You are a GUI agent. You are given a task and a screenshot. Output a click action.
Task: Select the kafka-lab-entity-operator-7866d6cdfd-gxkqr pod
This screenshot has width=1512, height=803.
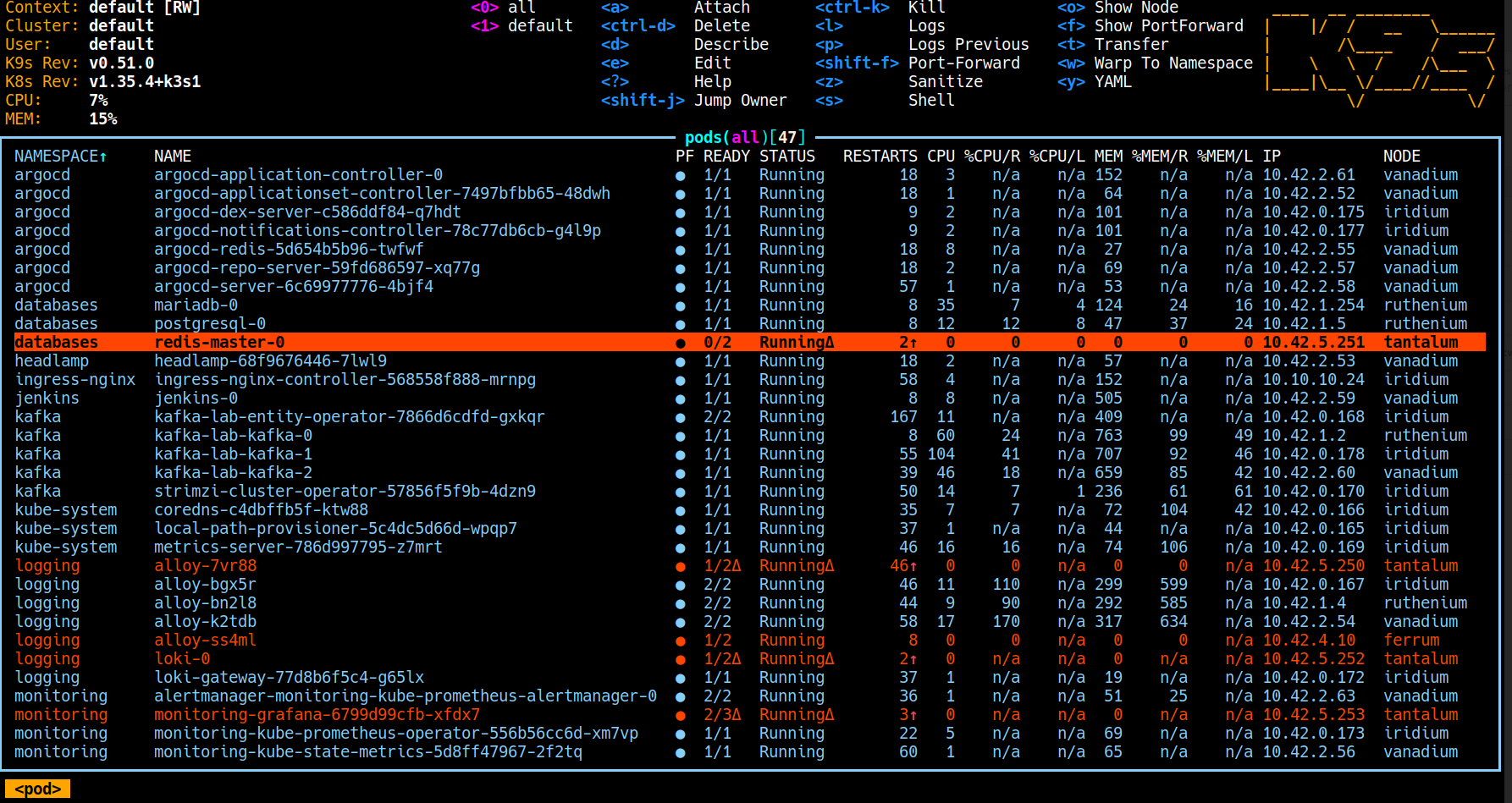(x=350, y=417)
